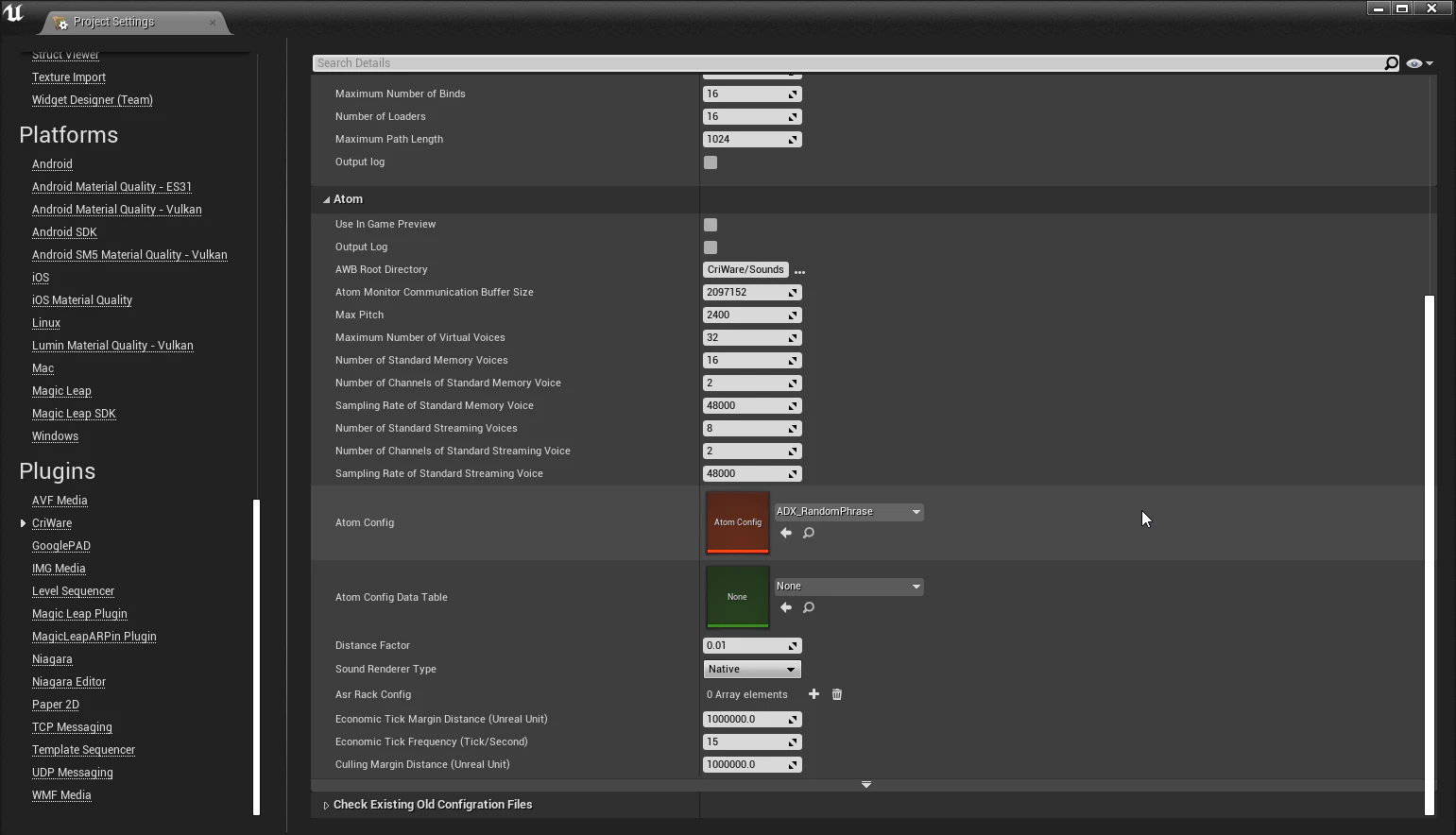Viewport: 1456px width, 835px height.
Task: Click the details panel vertical scrollbar
Action: (x=1430, y=554)
